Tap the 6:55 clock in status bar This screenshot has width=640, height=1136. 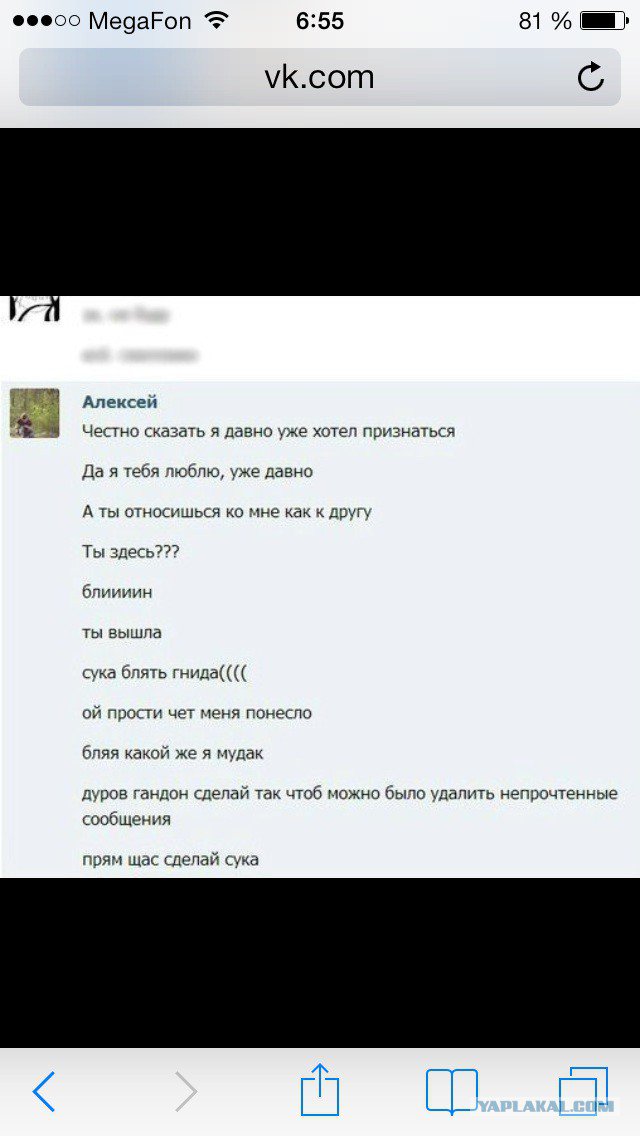click(x=320, y=21)
